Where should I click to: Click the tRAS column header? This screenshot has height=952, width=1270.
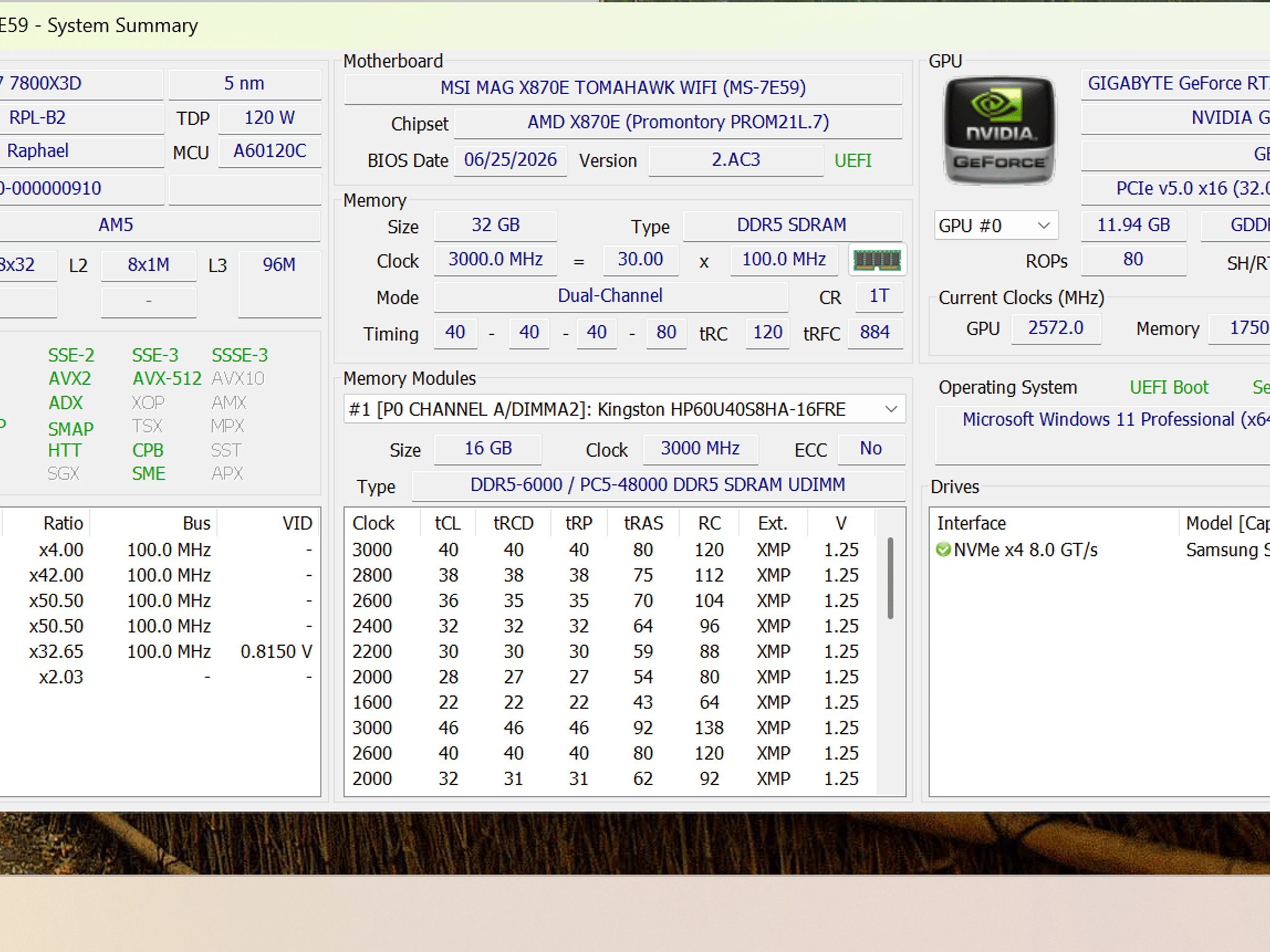click(643, 524)
